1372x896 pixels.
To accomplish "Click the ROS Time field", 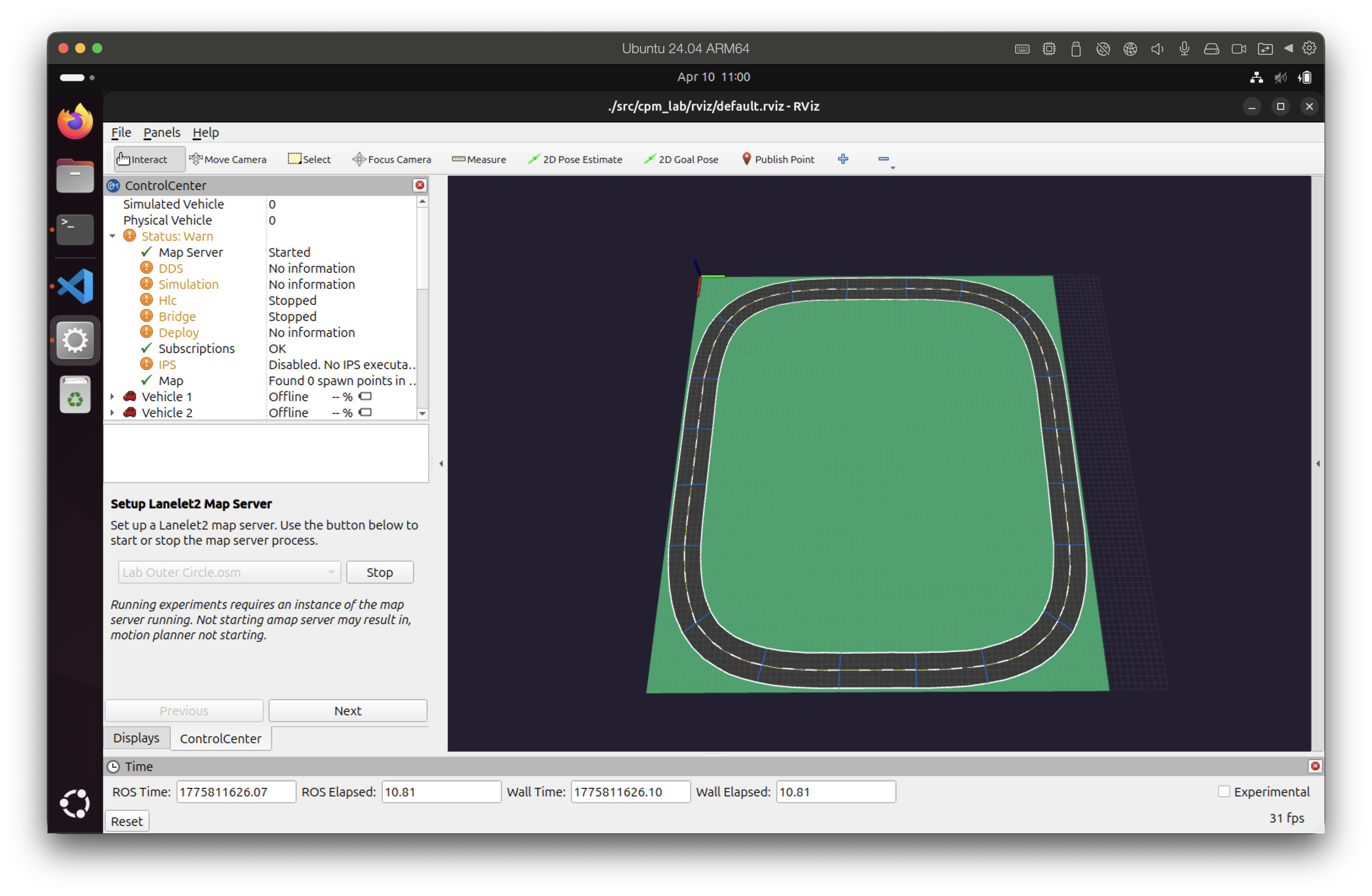I will coord(236,792).
